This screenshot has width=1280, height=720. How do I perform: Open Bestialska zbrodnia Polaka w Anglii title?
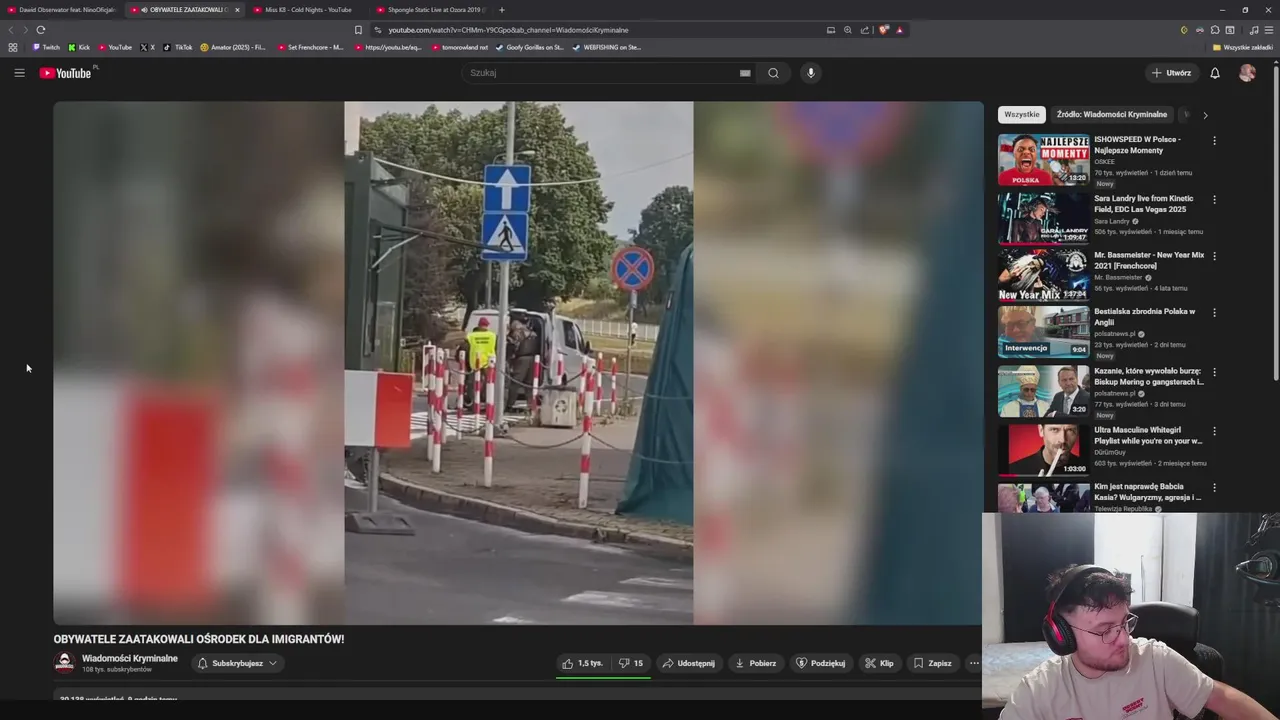pyautogui.click(x=1144, y=317)
